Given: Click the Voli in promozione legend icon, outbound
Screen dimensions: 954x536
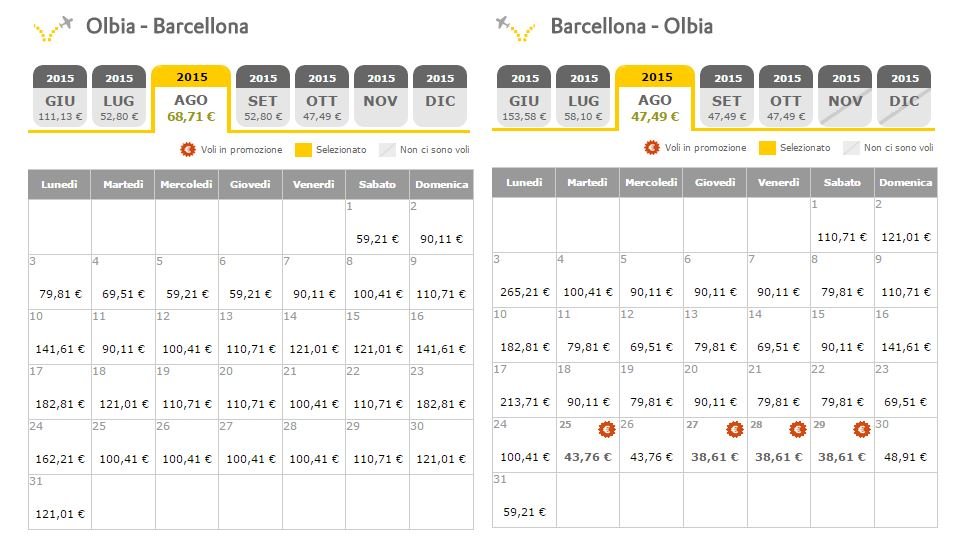Looking at the screenshot, I should [188, 150].
